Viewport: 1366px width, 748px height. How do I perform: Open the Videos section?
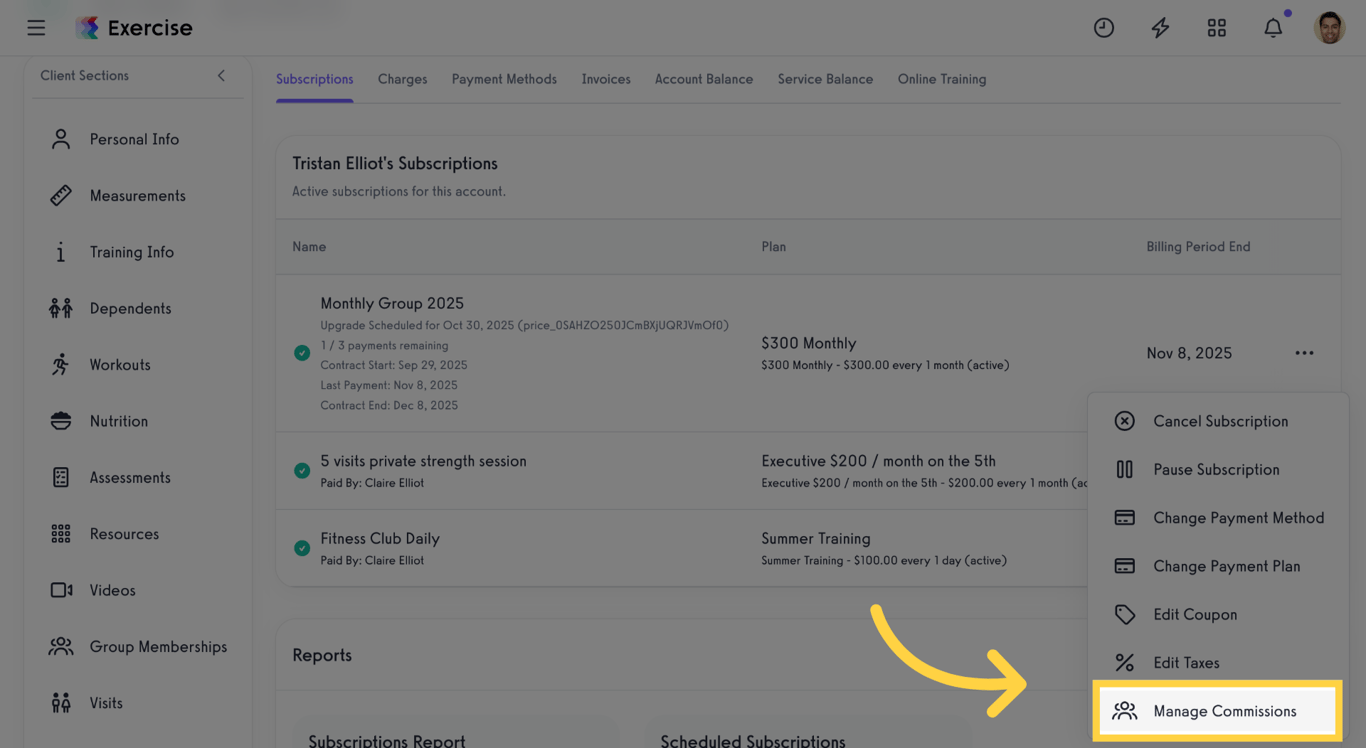click(112, 590)
